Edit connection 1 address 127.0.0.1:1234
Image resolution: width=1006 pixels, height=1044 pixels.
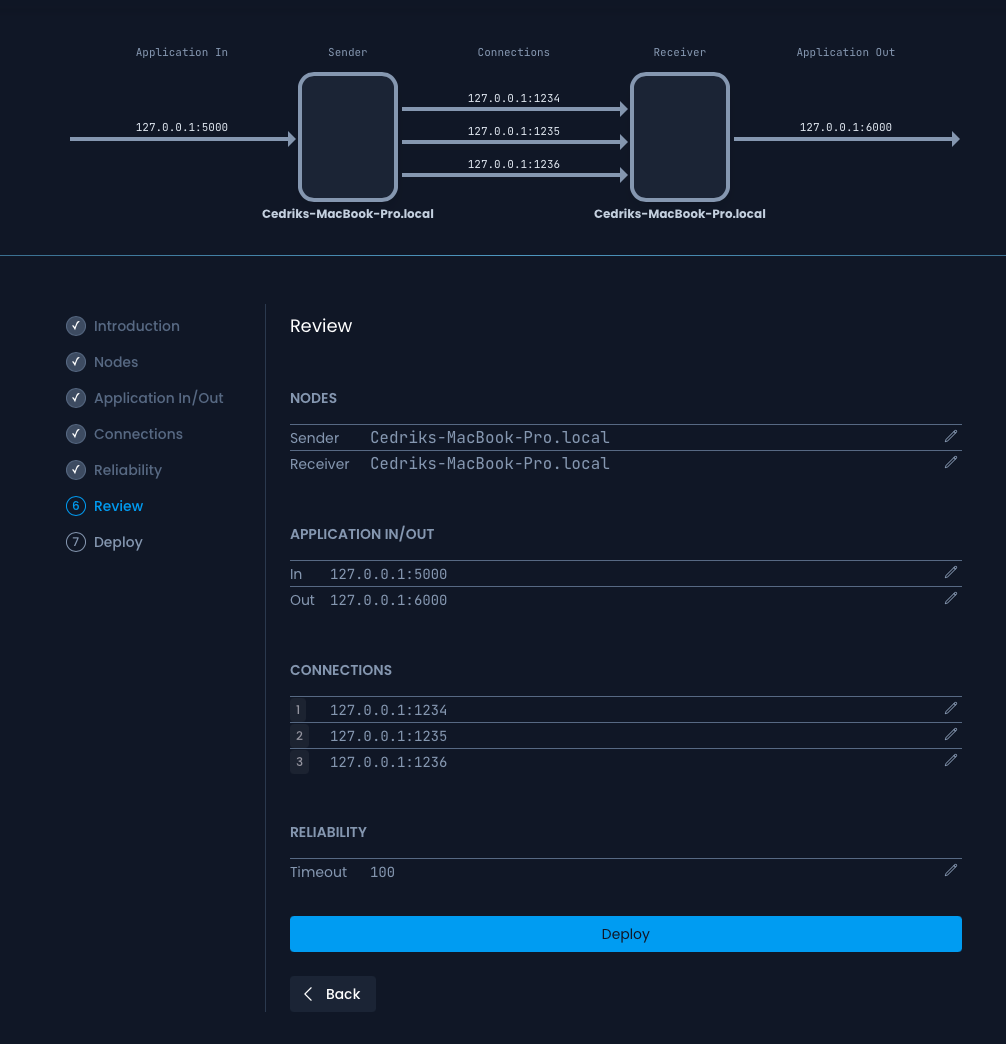click(x=950, y=708)
